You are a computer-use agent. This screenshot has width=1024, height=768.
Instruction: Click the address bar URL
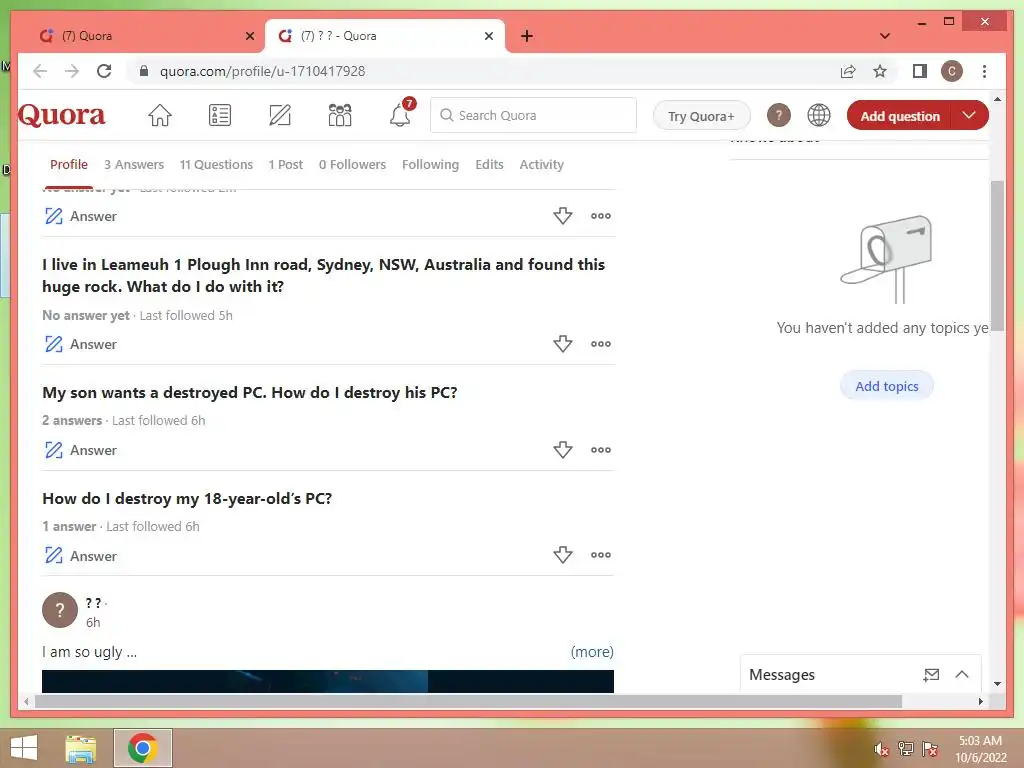(x=263, y=71)
